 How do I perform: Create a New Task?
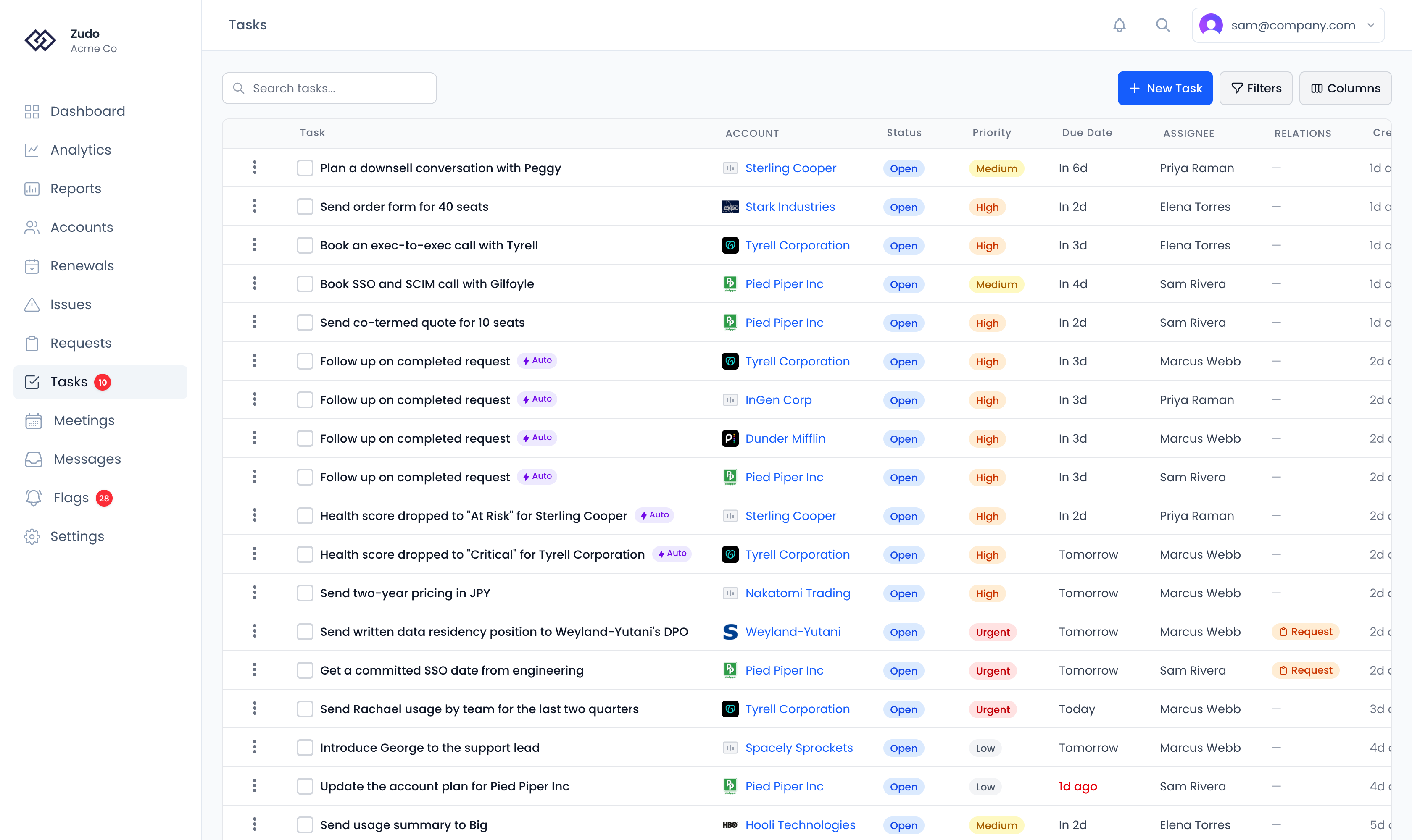(1164, 88)
